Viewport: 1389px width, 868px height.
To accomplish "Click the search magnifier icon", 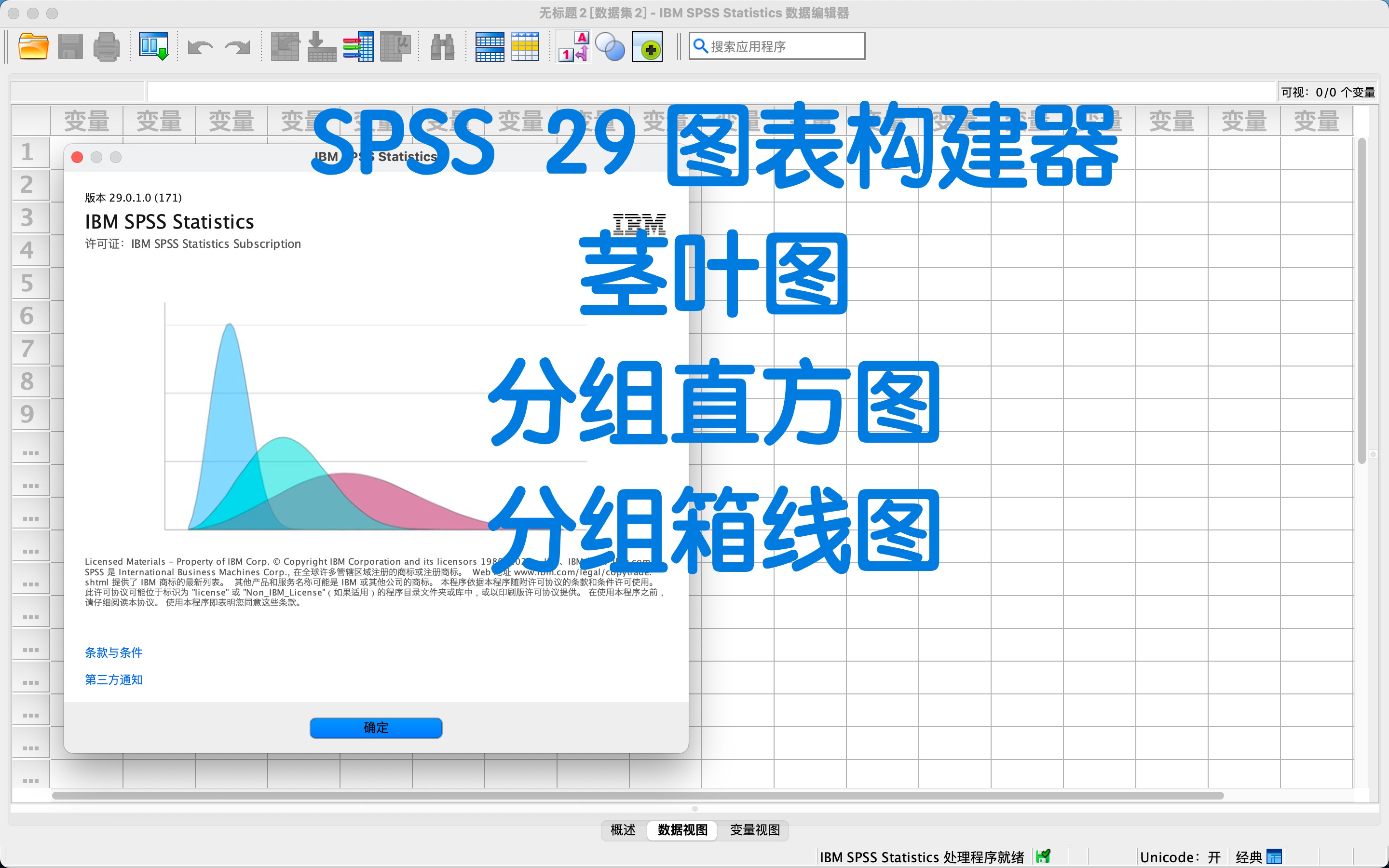I will [700, 46].
